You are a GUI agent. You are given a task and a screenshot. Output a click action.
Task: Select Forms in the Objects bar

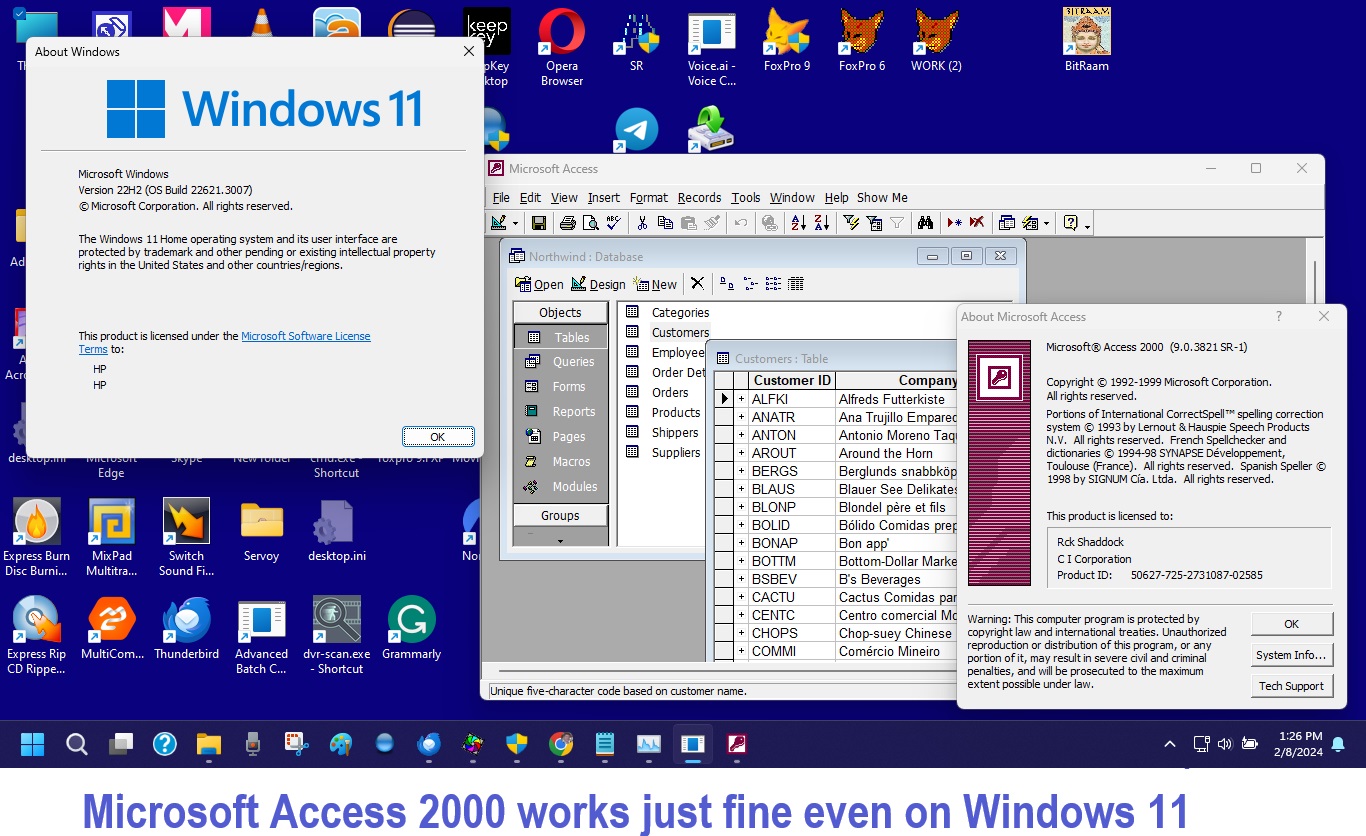pos(560,387)
